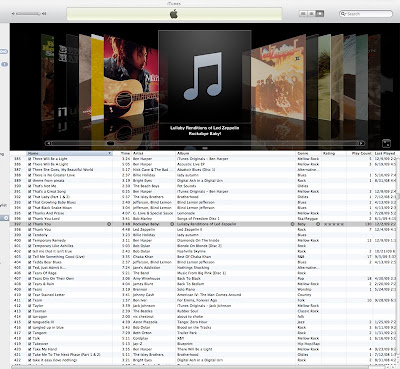Select Cover Flow view button
The height and width of the screenshot is (369, 400).
[320, 14]
